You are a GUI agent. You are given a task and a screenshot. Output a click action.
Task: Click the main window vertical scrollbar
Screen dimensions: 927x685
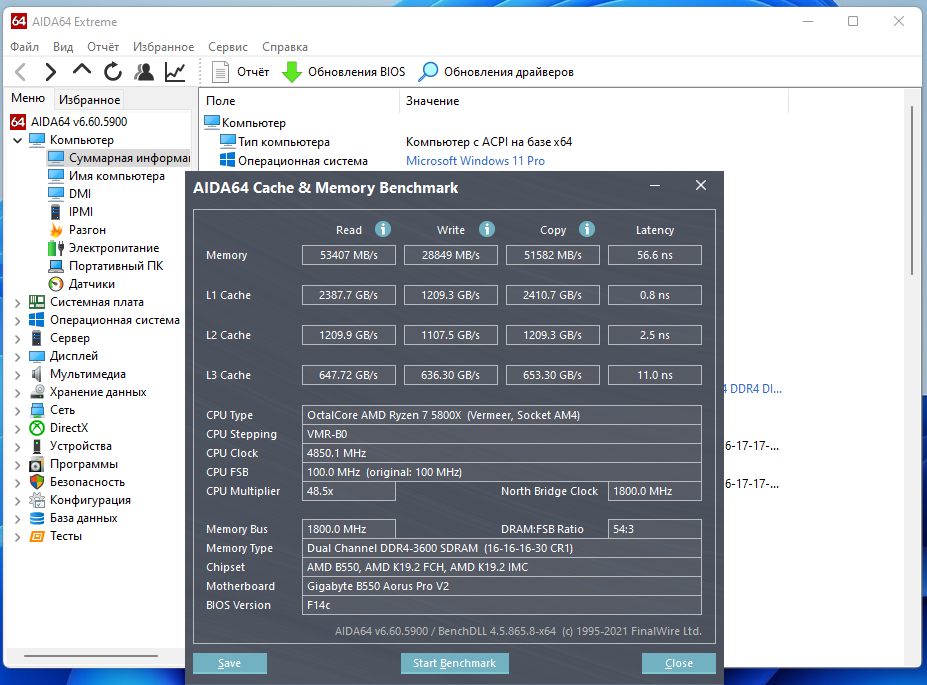pos(912,189)
